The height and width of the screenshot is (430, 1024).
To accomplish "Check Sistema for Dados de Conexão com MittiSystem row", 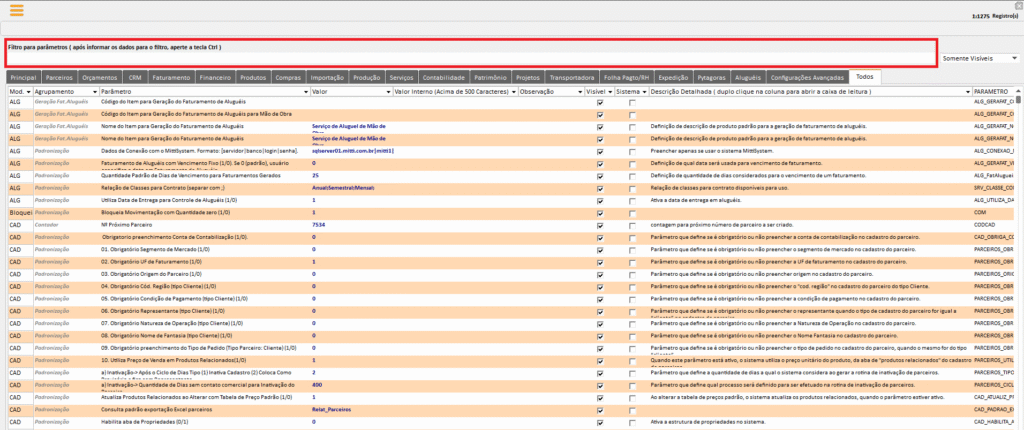I will point(632,152).
